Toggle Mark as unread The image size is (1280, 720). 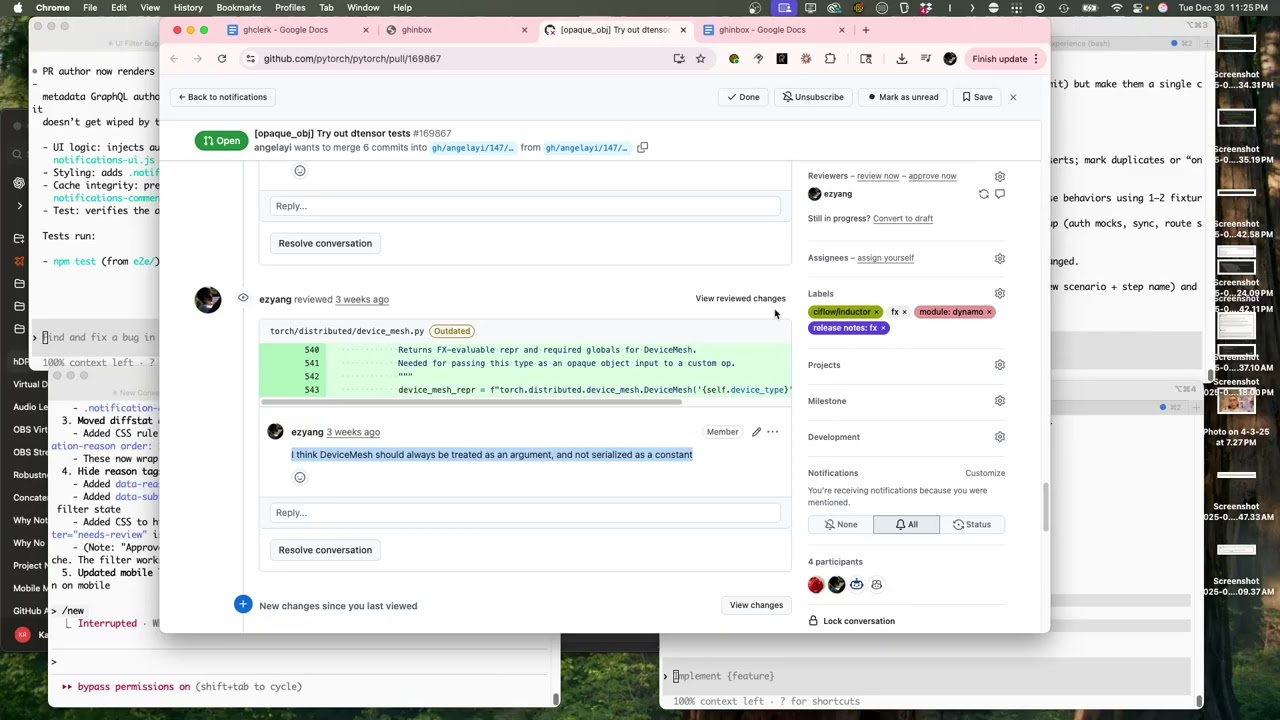pos(903,97)
